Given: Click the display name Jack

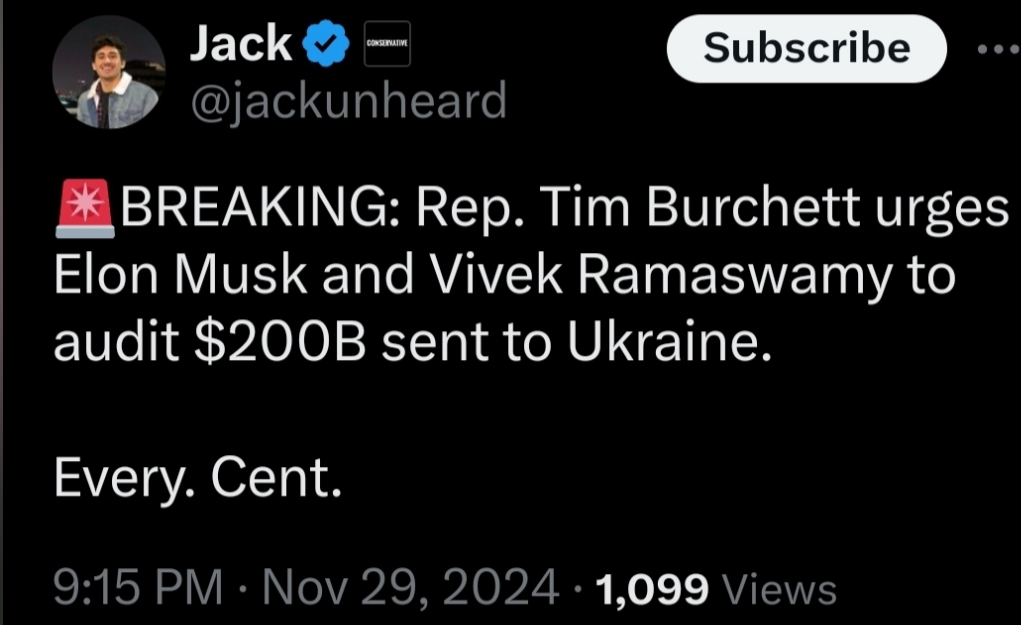Looking at the screenshot, I should tap(240, 44).
